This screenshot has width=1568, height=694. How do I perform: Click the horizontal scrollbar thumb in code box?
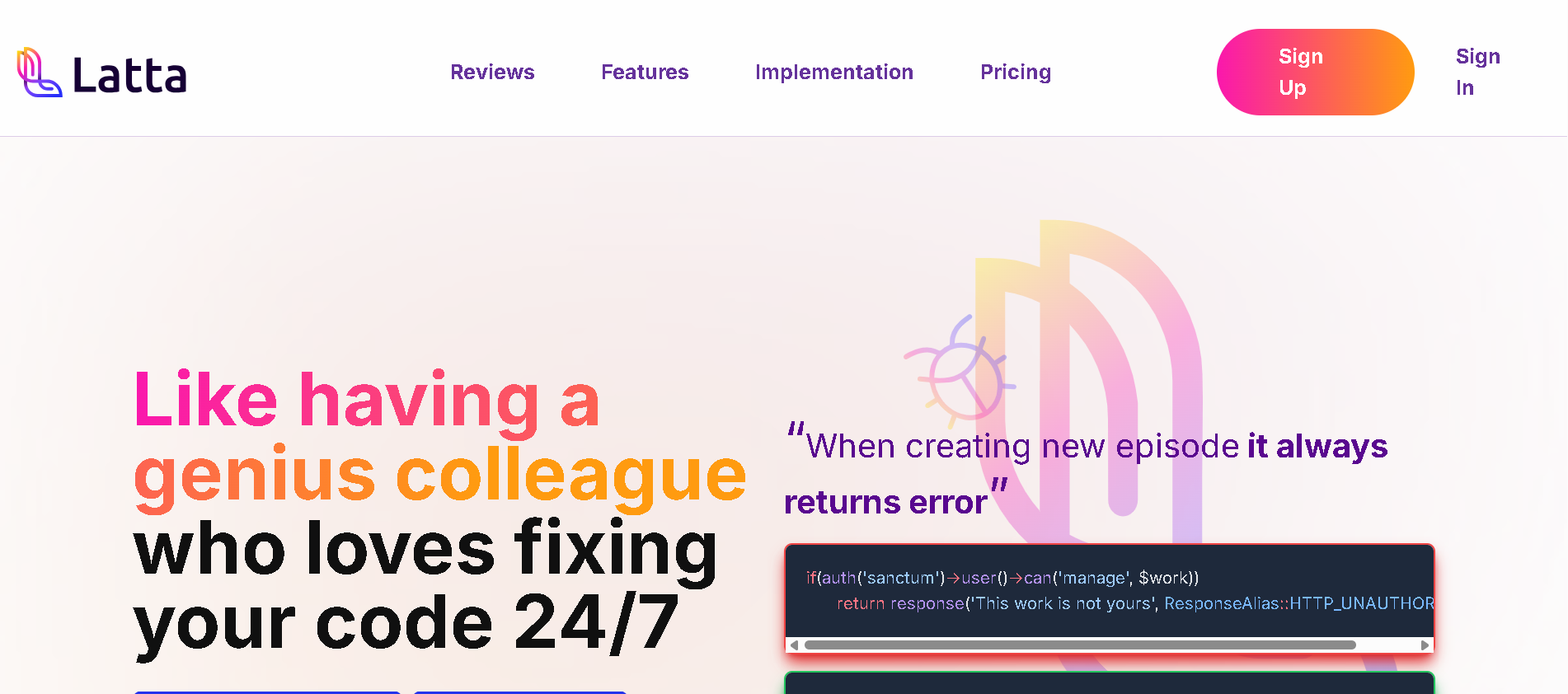click(1080, 645)
